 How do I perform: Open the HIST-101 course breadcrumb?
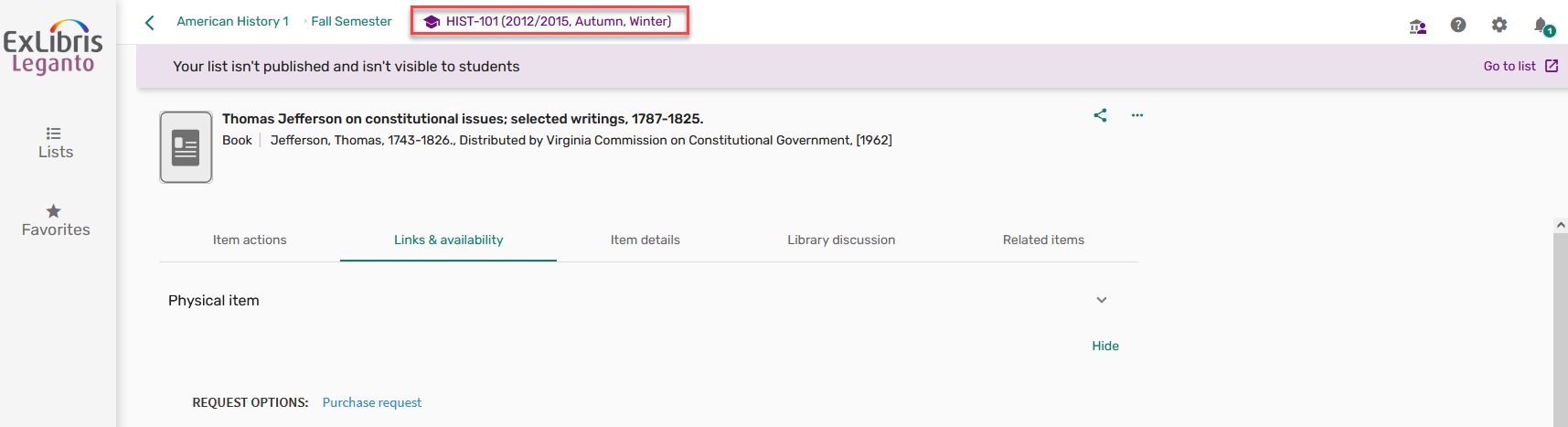click(x=549, y=21)
